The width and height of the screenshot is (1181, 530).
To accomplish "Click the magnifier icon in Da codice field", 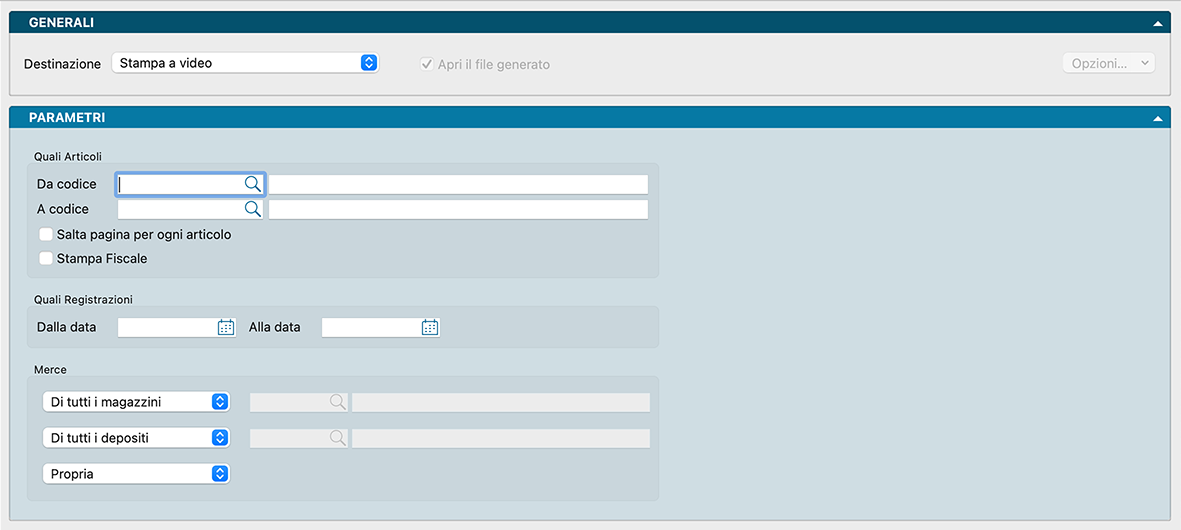I will [x=253, y=184].
